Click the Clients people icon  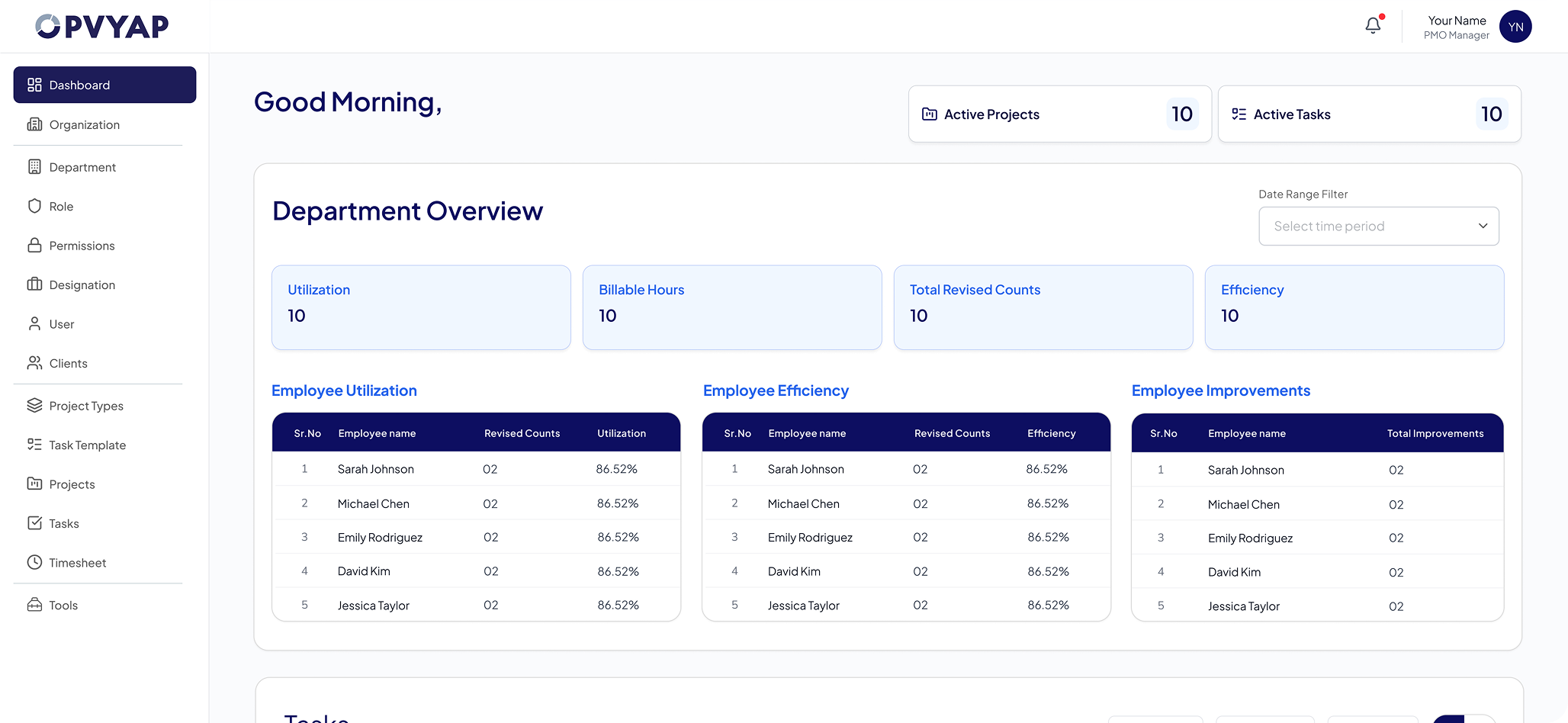point(34,363)
